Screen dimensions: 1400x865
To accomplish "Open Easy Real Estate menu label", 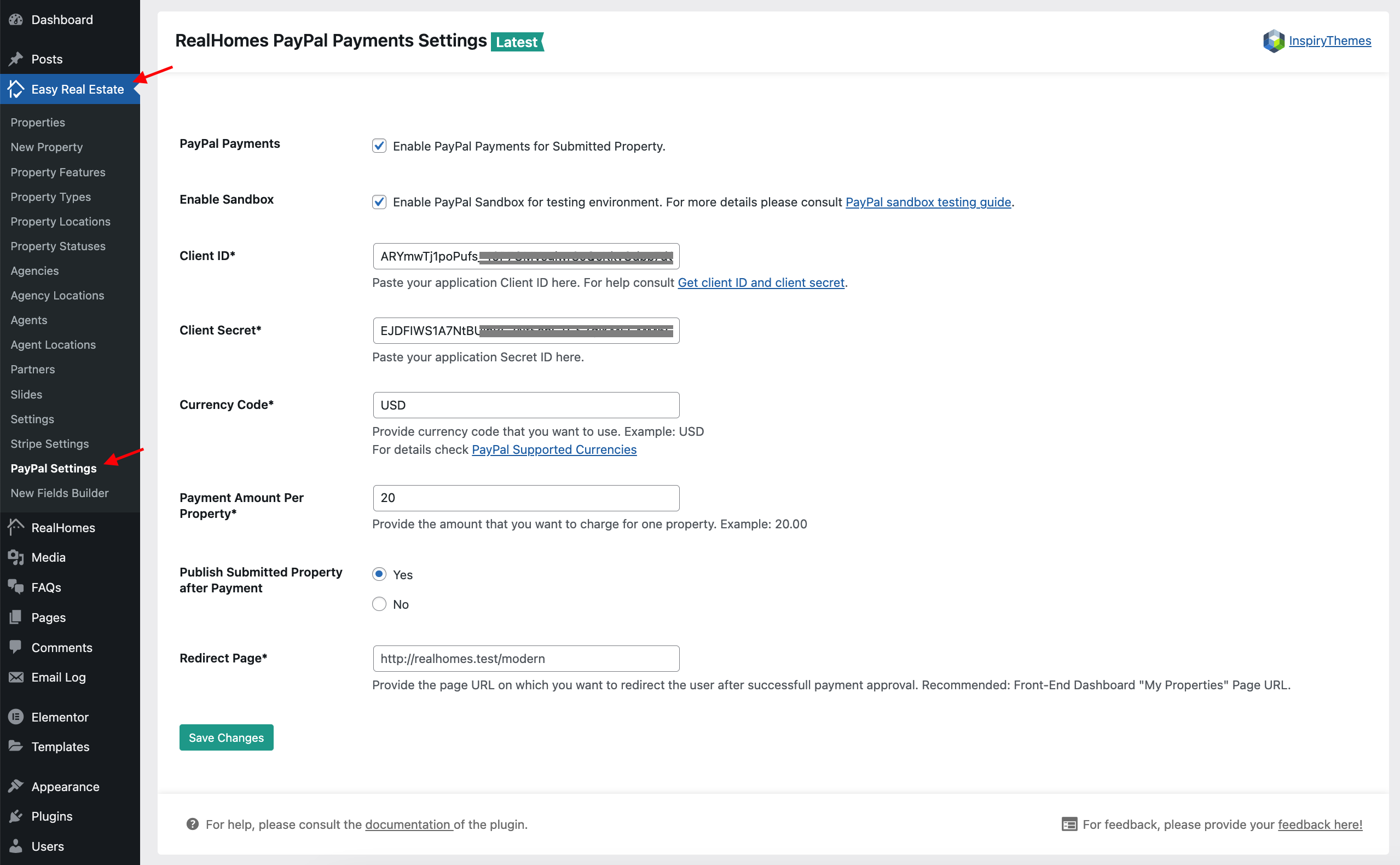I will (x=78, y=89).
